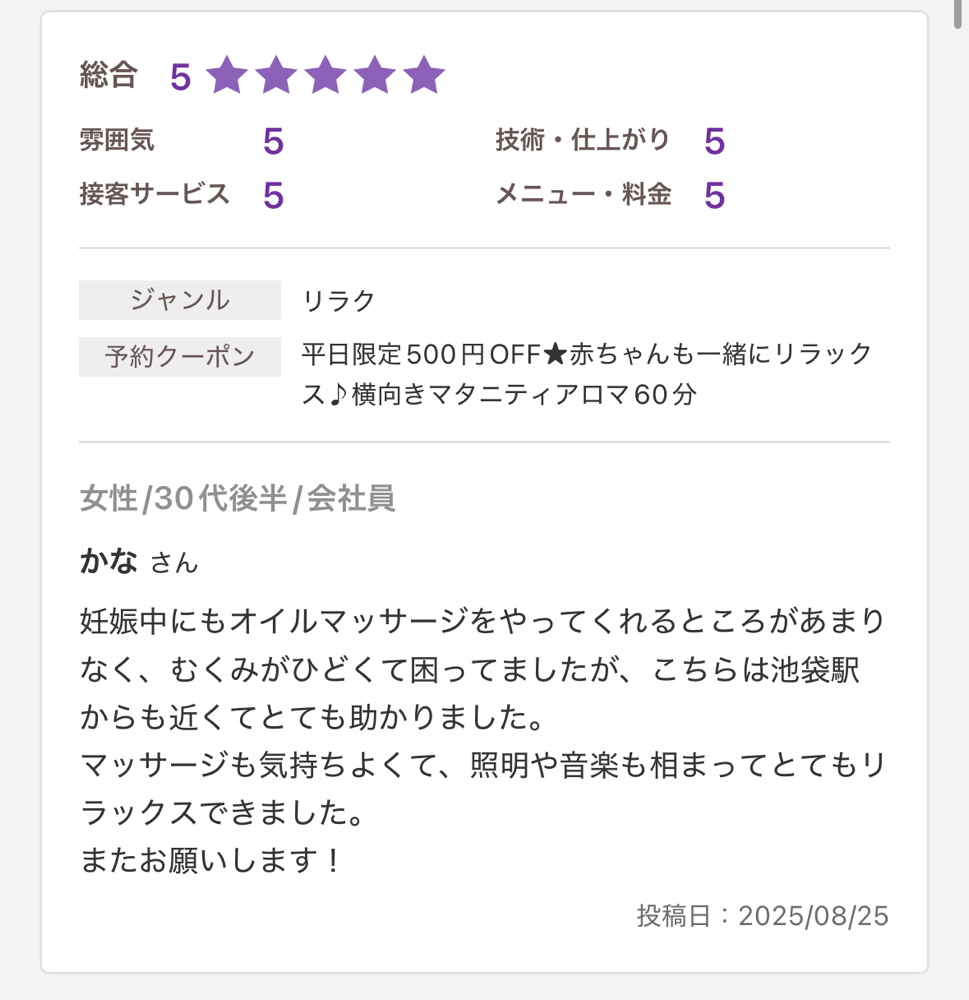Select the ジャンル label cell
This screenshot has width=969, height=1000.
click(180, 300)
